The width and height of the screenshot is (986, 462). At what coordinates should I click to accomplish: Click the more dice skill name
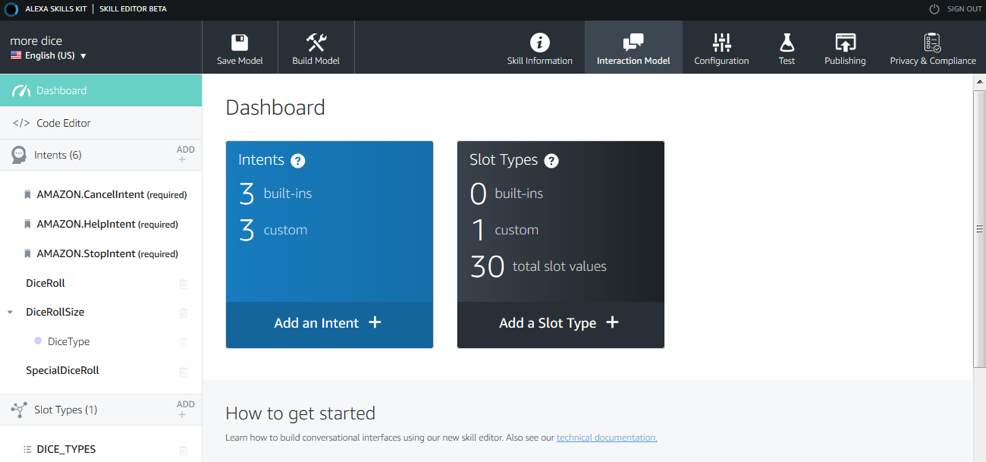click(x=36, y=41)
